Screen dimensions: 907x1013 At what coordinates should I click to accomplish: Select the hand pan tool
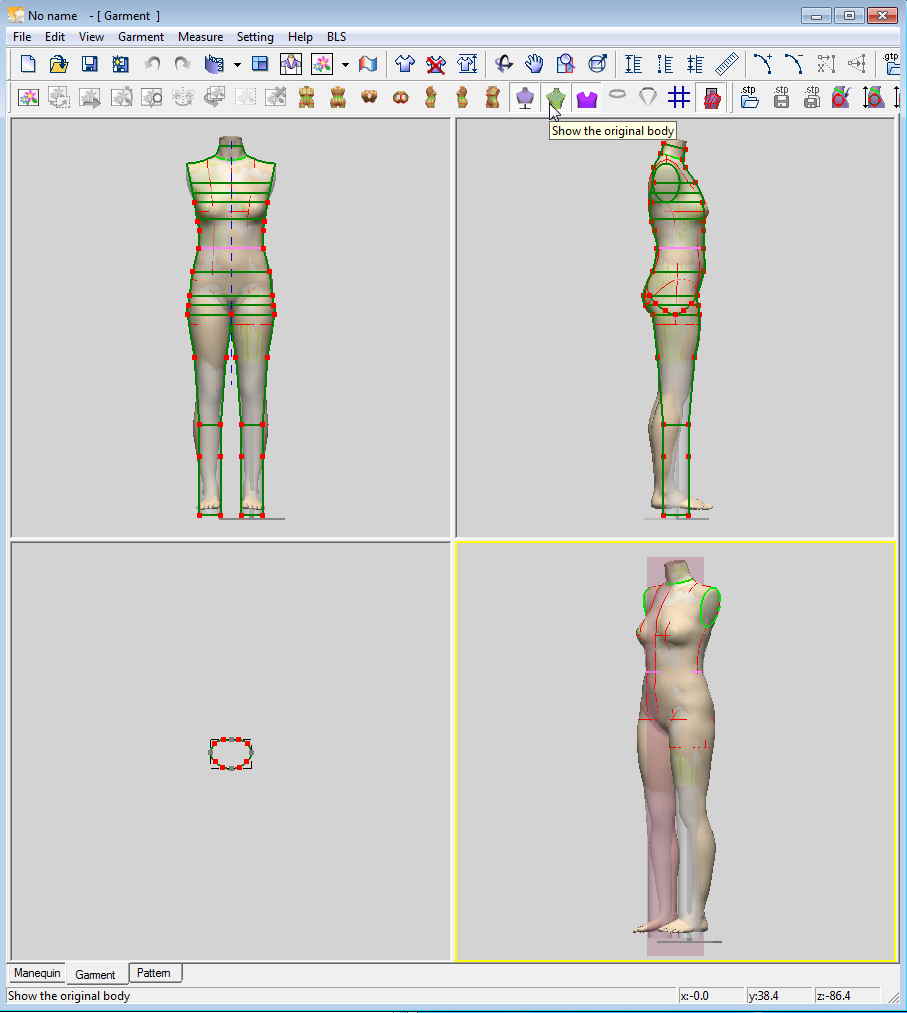[534, 63]
